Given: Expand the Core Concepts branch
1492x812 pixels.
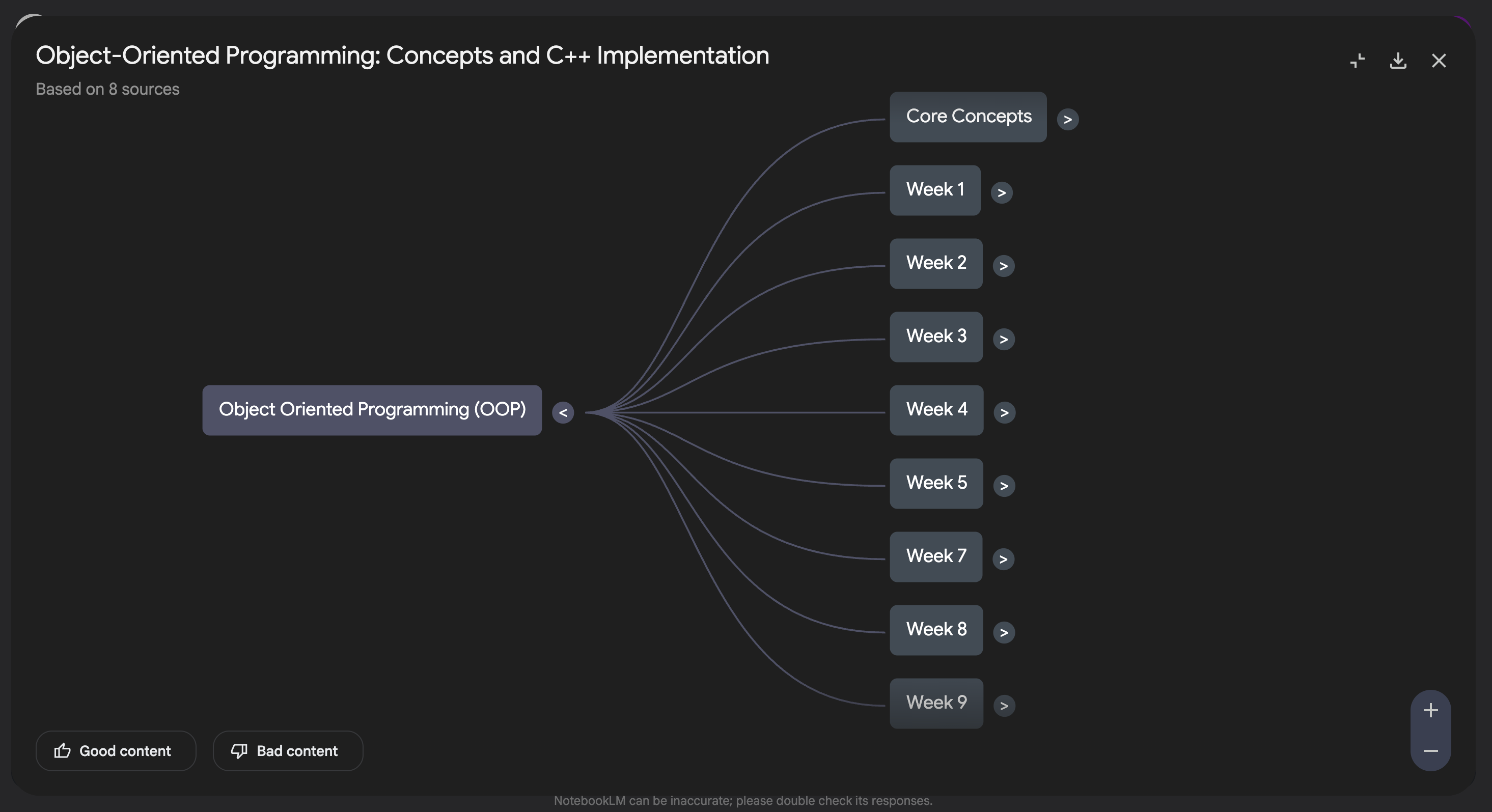Looking at the screenshot, I should tap(1067, 119).
